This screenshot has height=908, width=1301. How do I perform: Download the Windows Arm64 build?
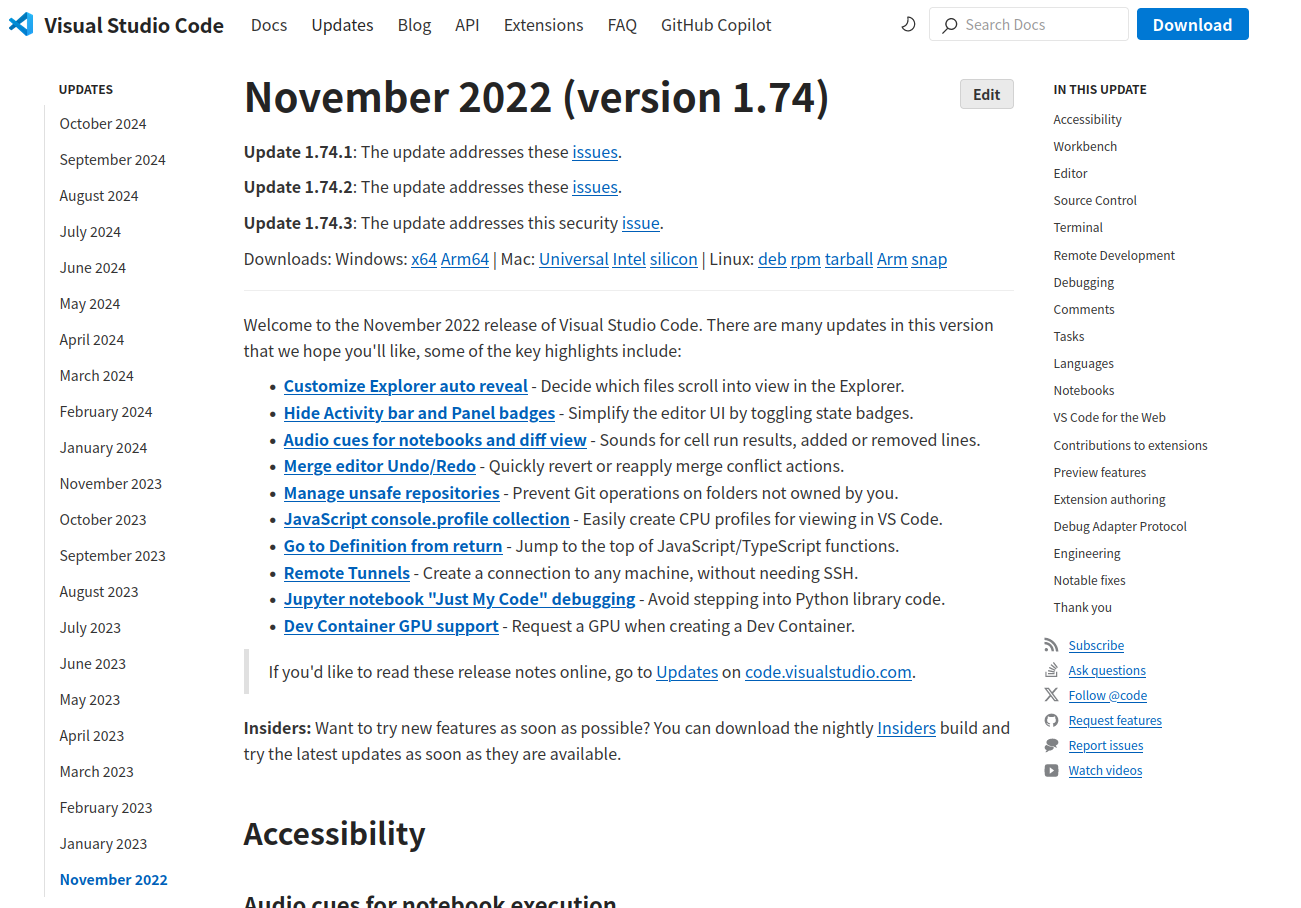coord(465,259)
